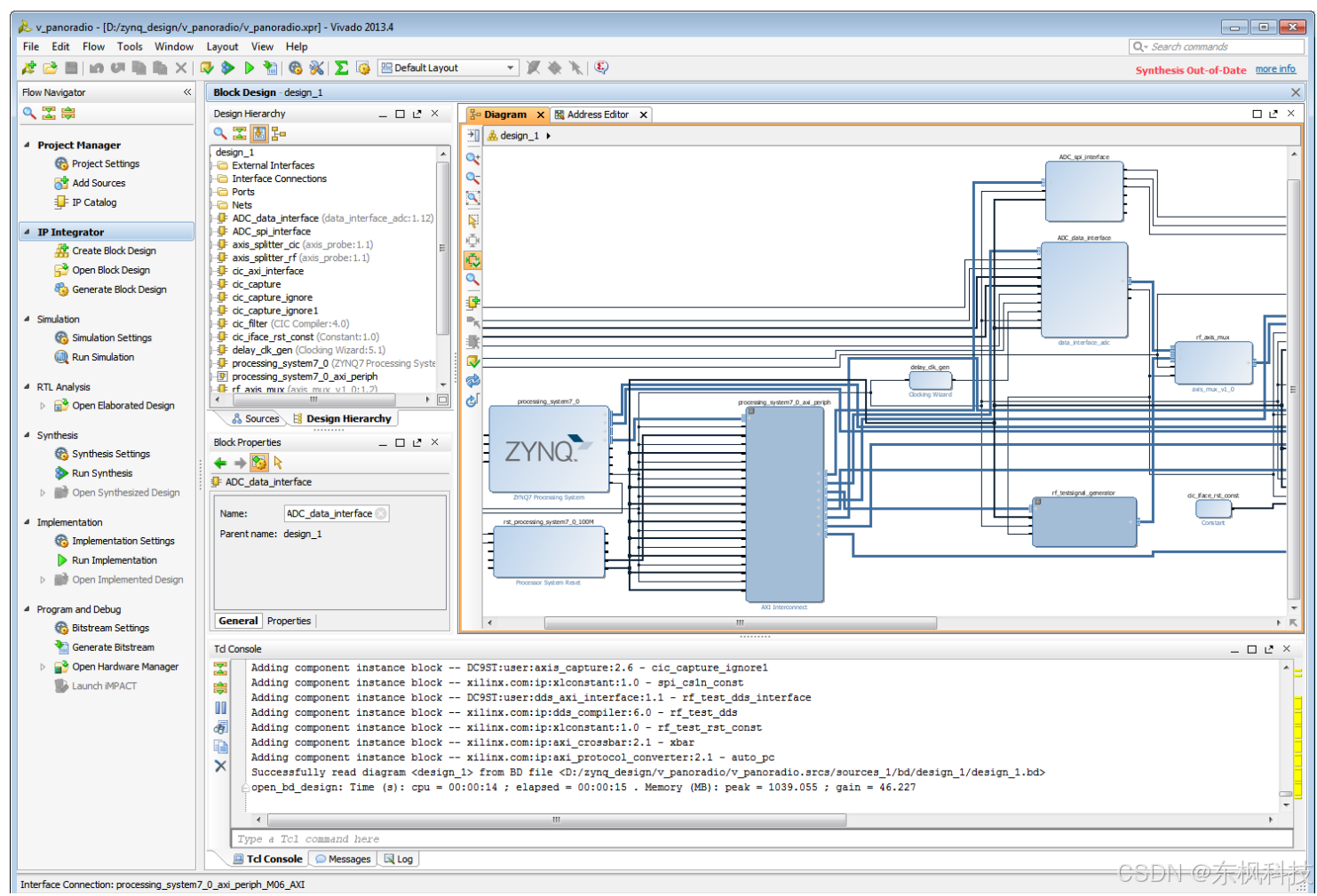Image resolution: width=1317 pixels, height=896 pixels.
Task: Collapse the Project Manager section
Action: point(27,145)
